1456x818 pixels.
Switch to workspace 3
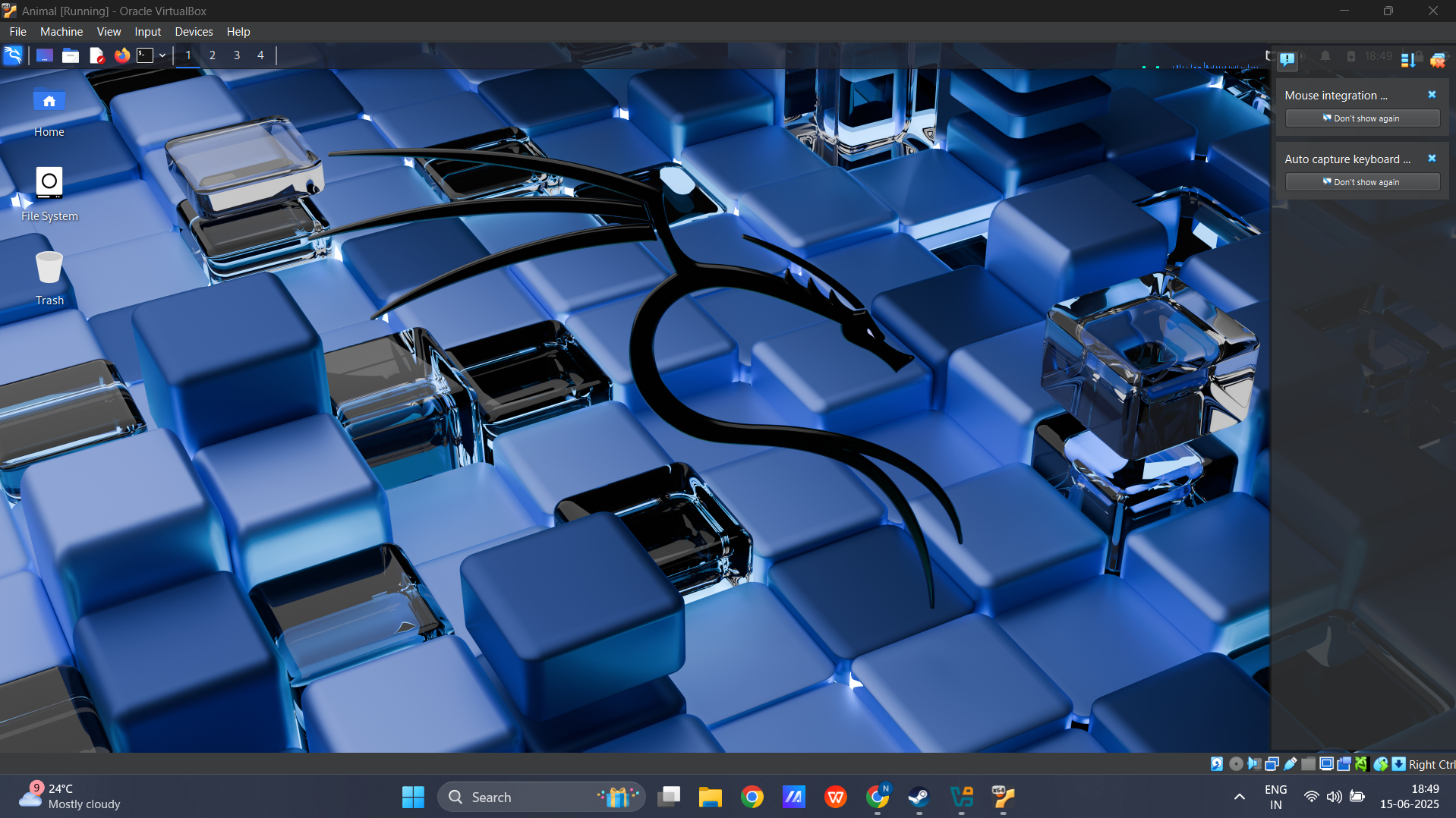click(x=237, y=55)
